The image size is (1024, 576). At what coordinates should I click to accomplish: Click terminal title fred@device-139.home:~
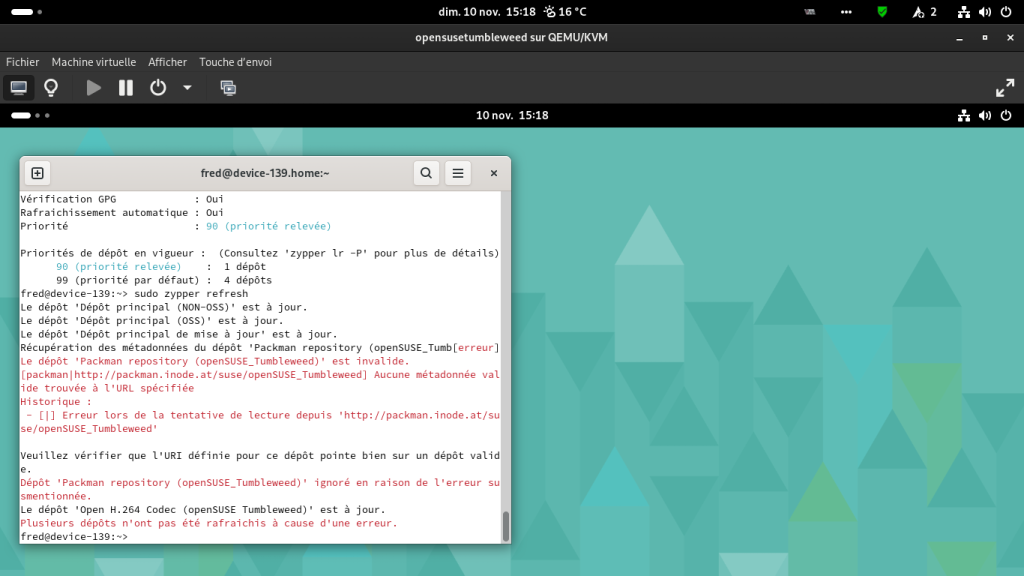(x=265, y=173)
